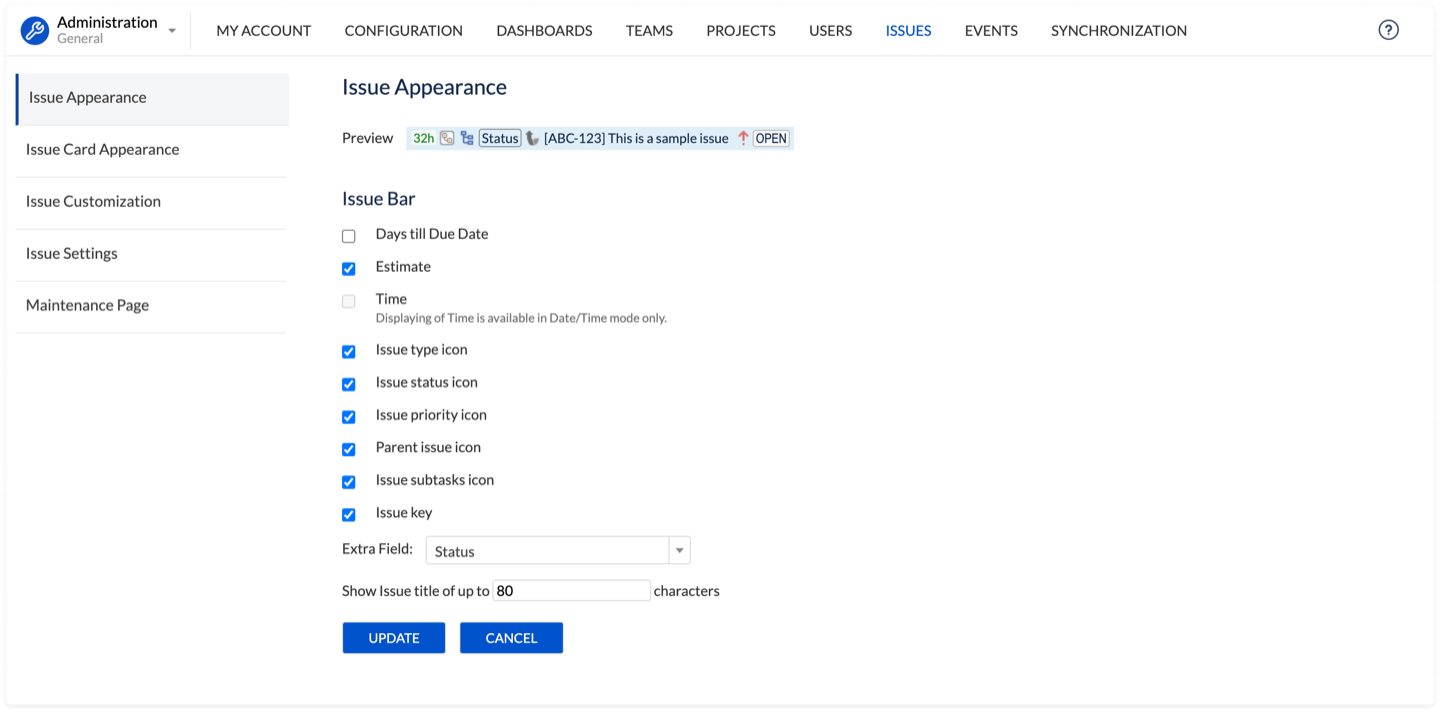Go to the Projects menu tab
Screen dimensions: 1440x712
point(740,30)
